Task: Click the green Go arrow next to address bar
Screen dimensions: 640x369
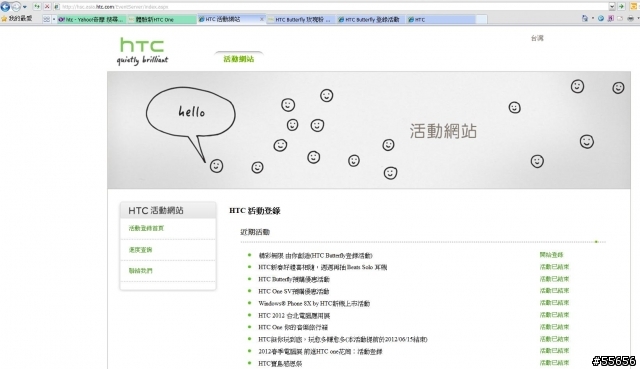Action: pos(621,7)
